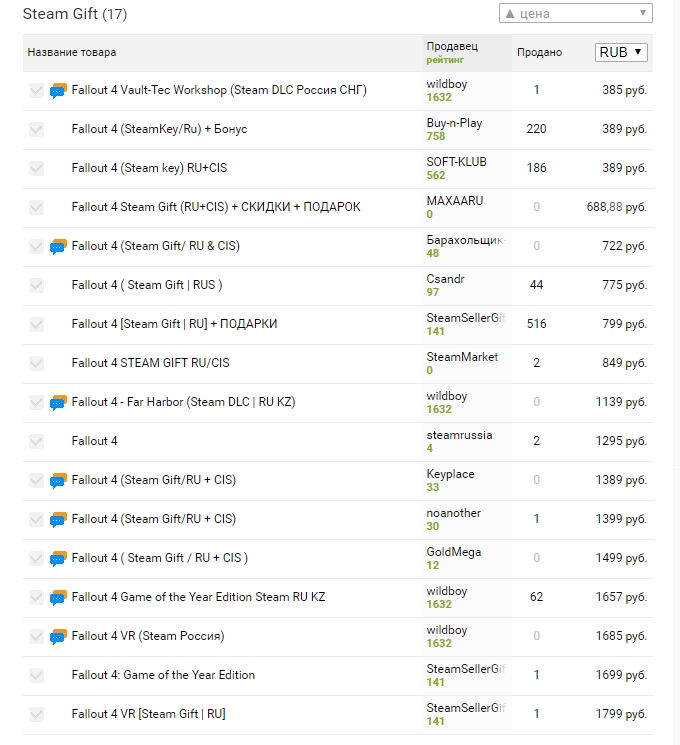Open the RUB currency dropdown
680x745 pixels.
[x=621, y=52]
